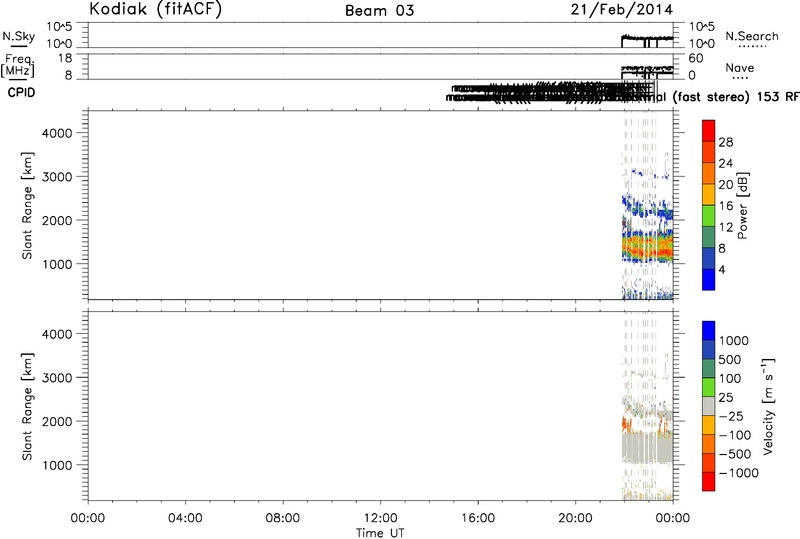Pick the red bottom segment of velocity colorbar

[709, 482]
